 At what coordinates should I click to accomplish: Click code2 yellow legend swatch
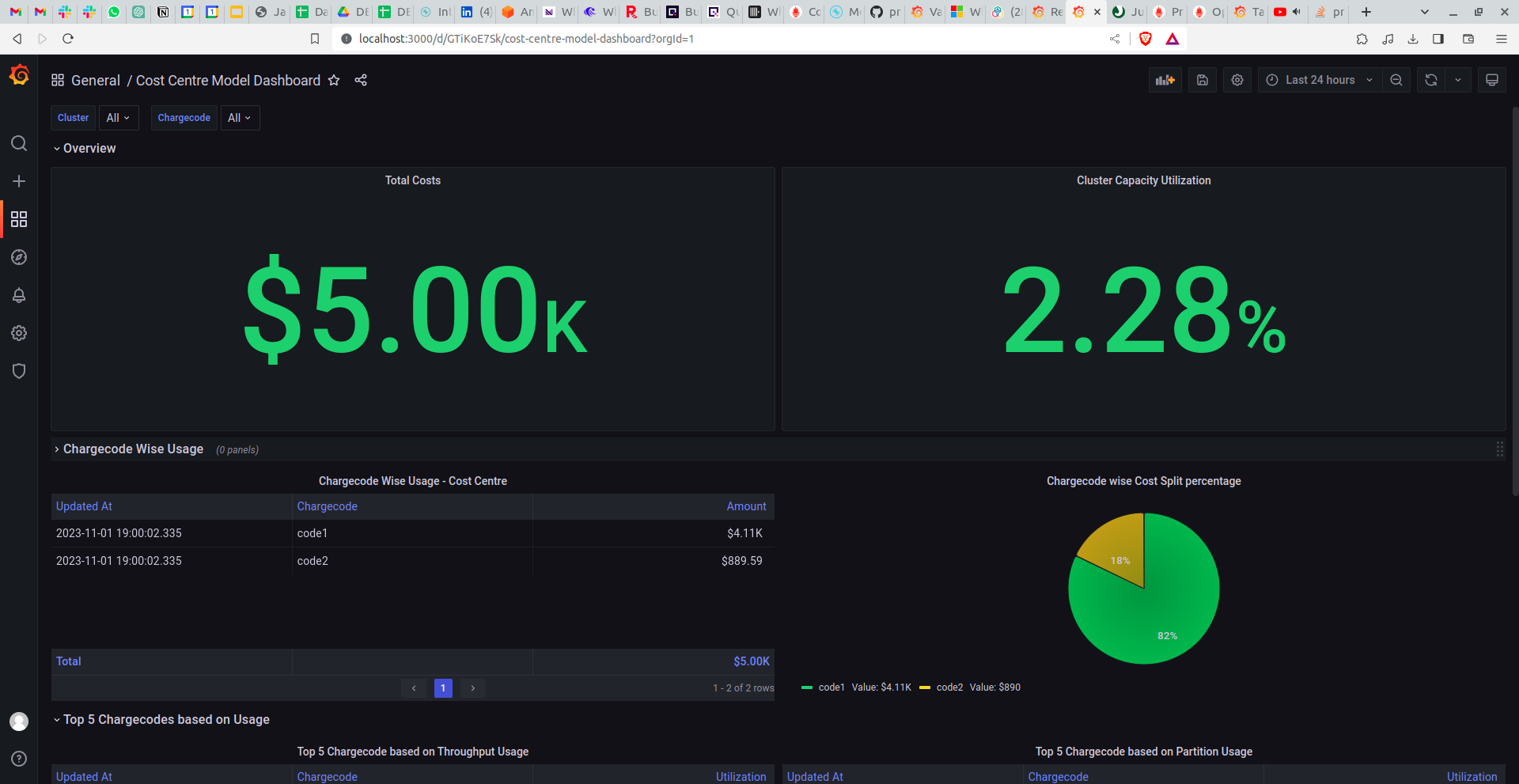925,687
